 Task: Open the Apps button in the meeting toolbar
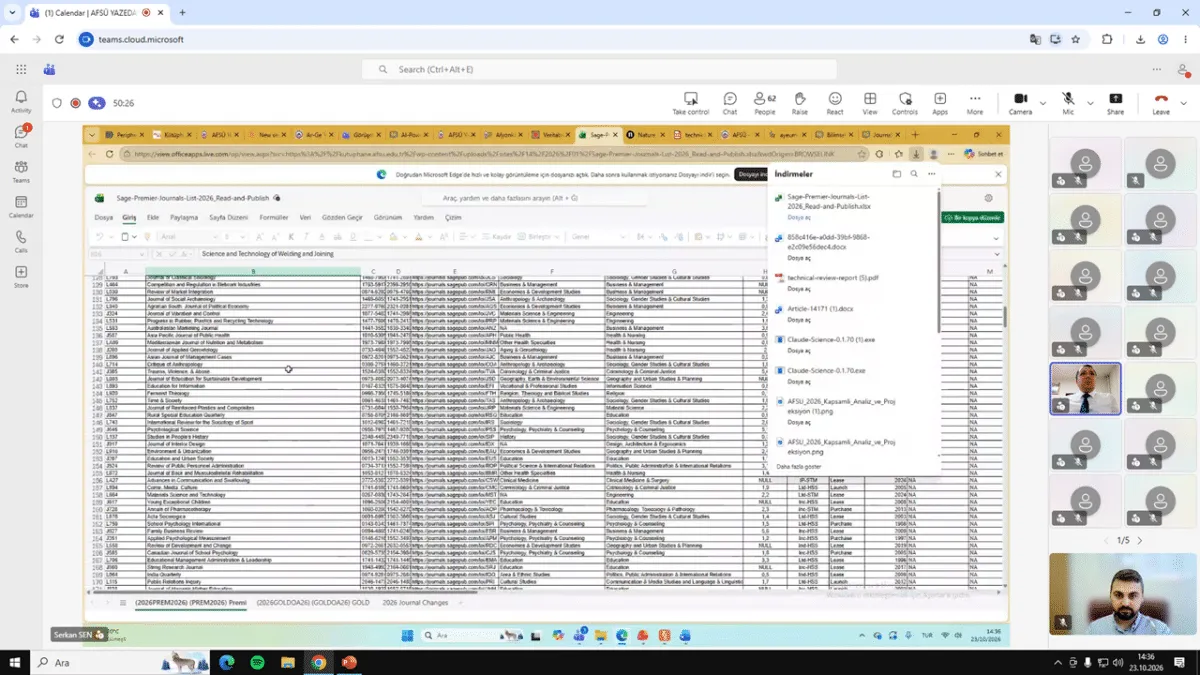tap(940, 103)
